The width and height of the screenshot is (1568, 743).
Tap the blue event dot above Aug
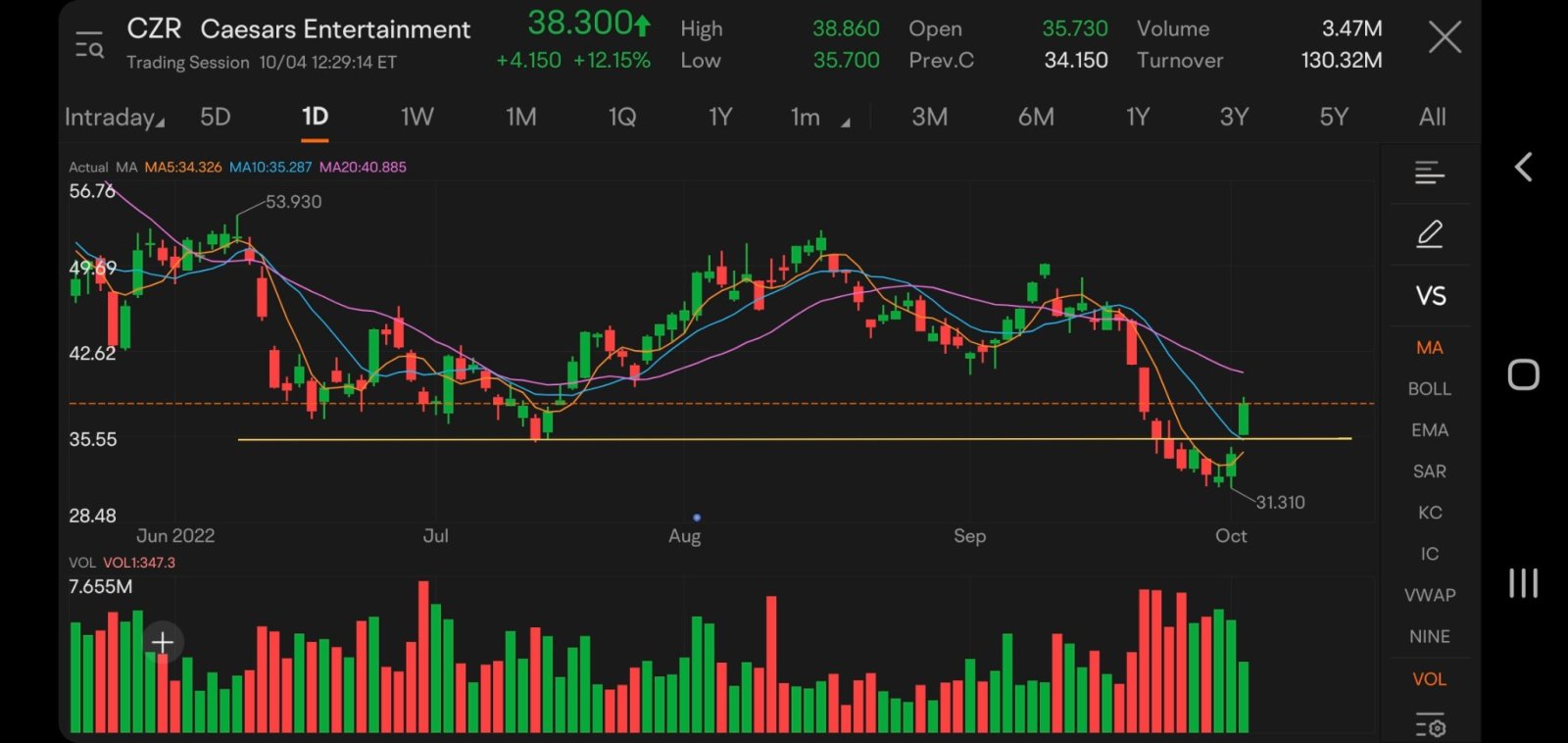[x=697, y=517]
